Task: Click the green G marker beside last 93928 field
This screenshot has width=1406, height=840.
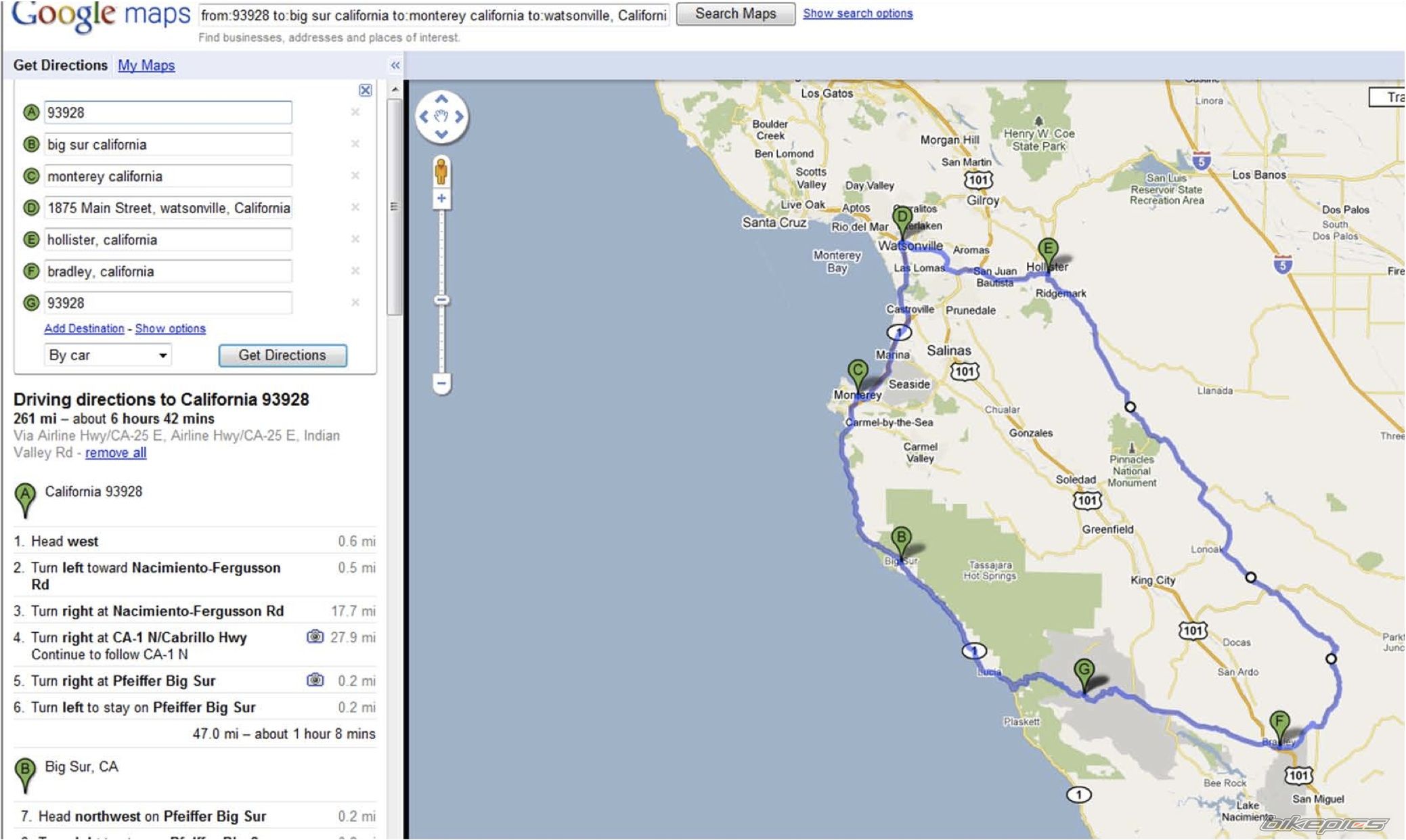Action: 31,303
